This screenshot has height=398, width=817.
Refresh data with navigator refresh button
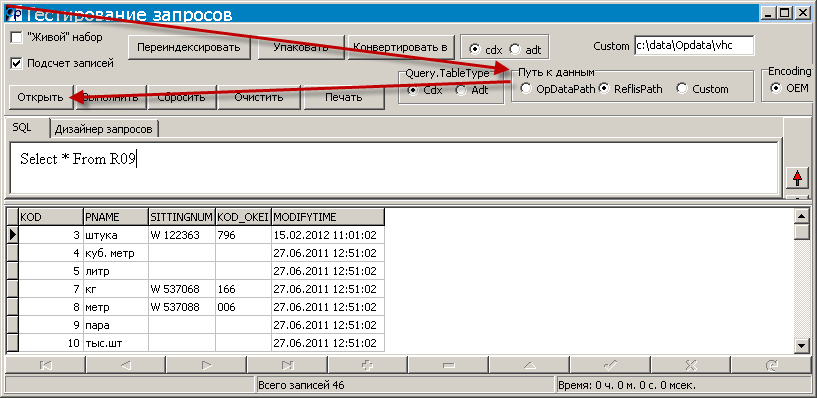[x=771, y=366]
